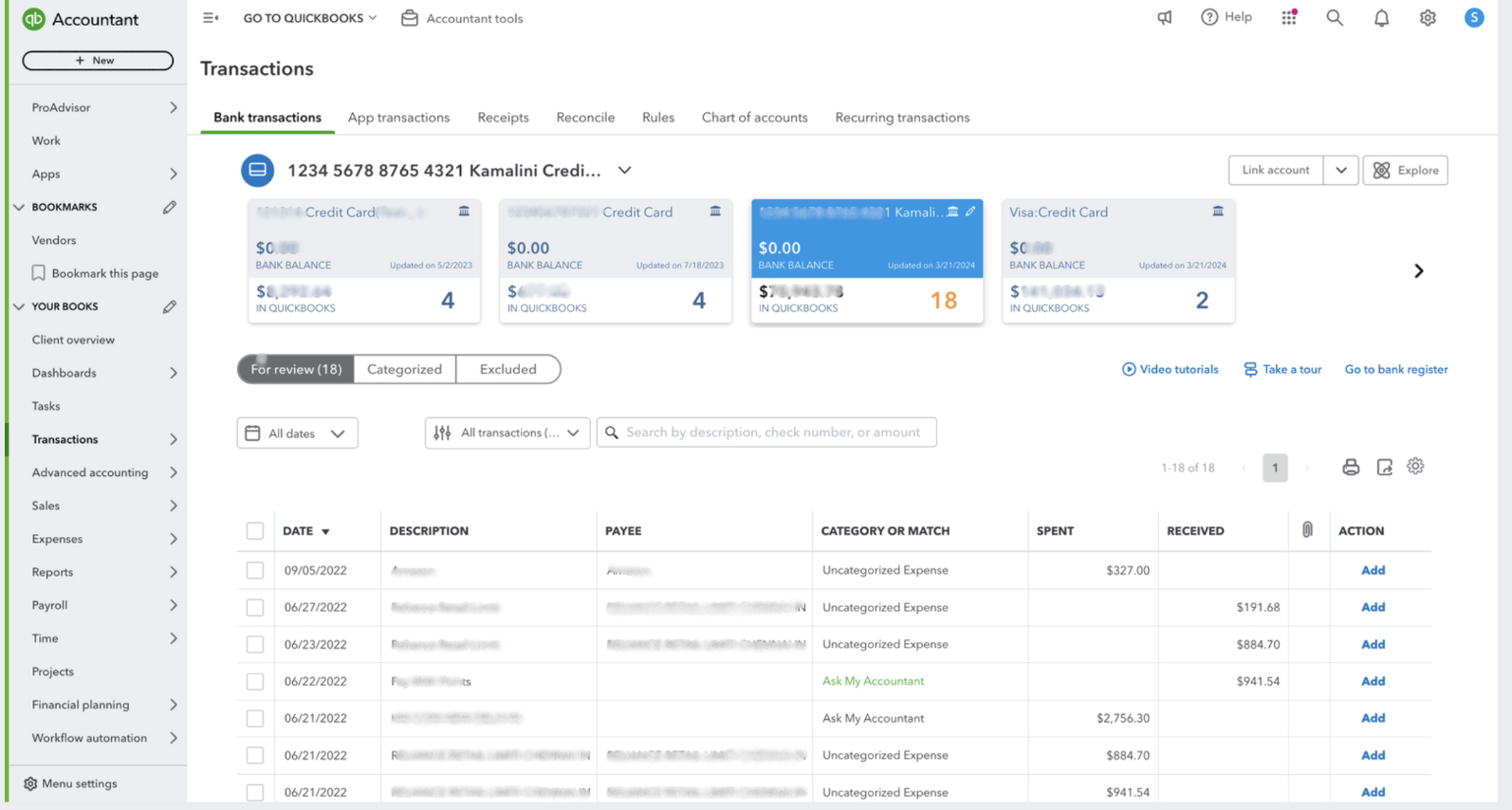Click the Video tutorials play icon
Viewport: 1512px width, 810px height.
(1129, 369)
